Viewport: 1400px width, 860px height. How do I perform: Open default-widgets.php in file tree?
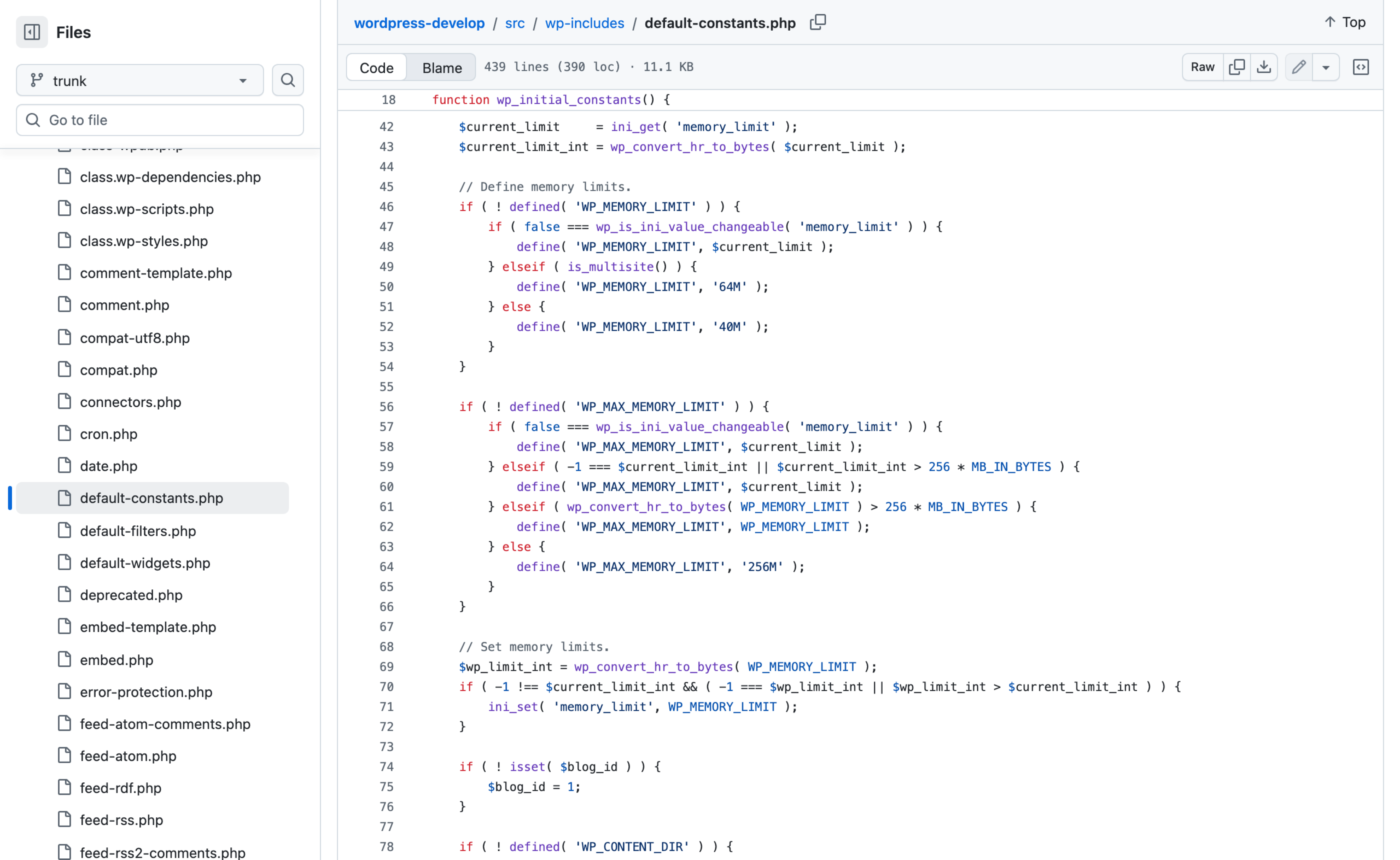click(x=153, y=563)
